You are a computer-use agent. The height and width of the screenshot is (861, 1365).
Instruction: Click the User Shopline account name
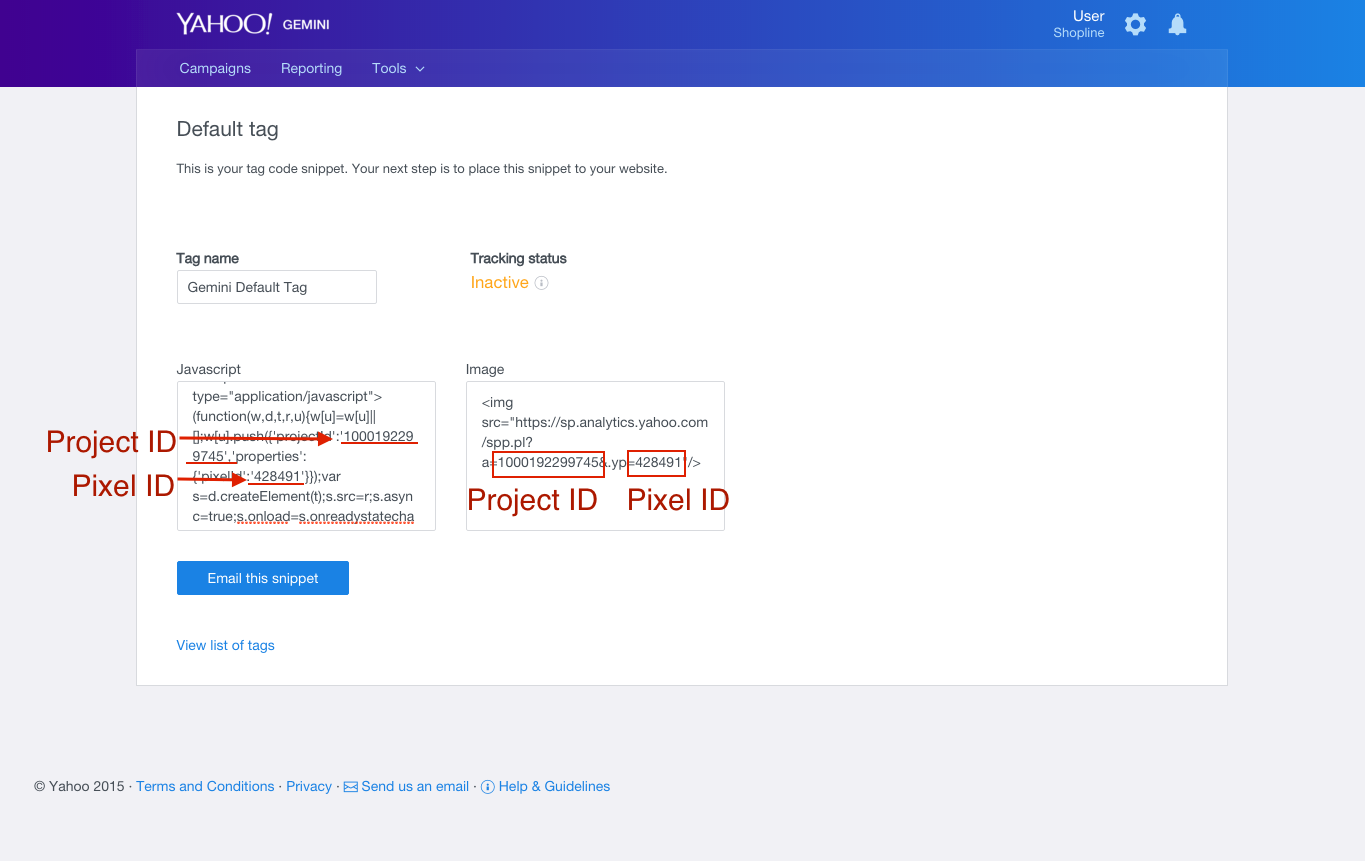(x=1079, y=24)
